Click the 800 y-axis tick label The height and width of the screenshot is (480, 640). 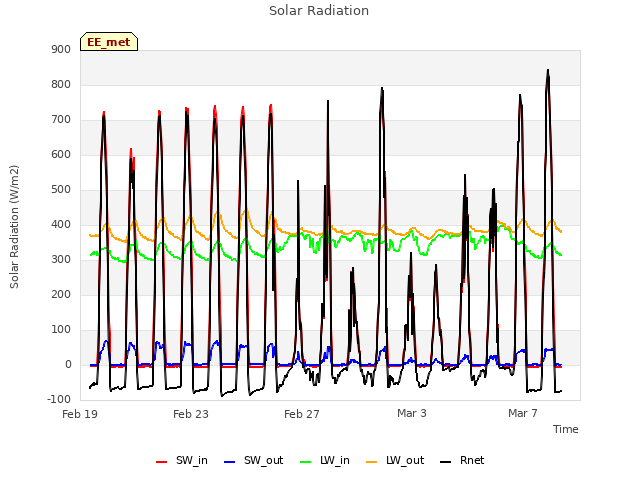(x=61, y=84)
